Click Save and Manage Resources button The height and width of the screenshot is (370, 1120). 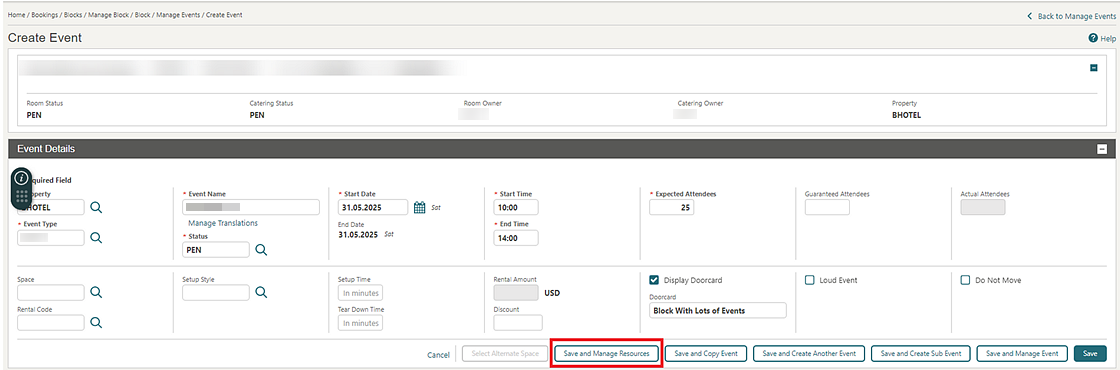tap(606, 354)
